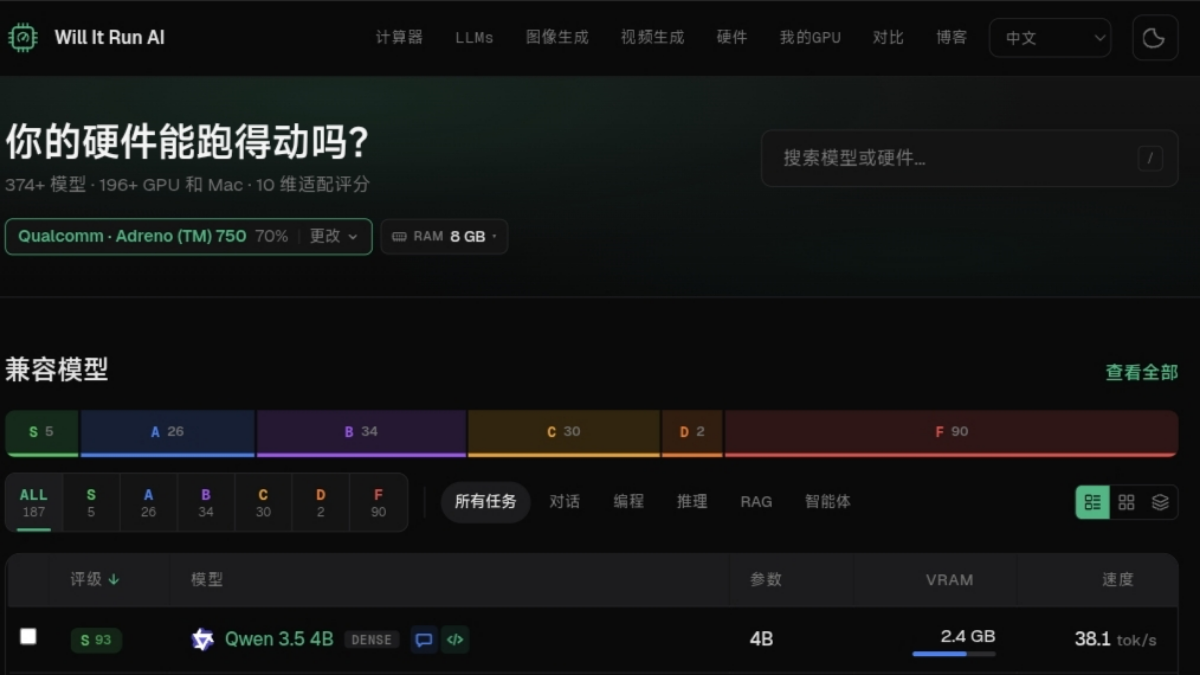Filter by grade S 5 tab
1200x675 pixels.
coord(91,502)
